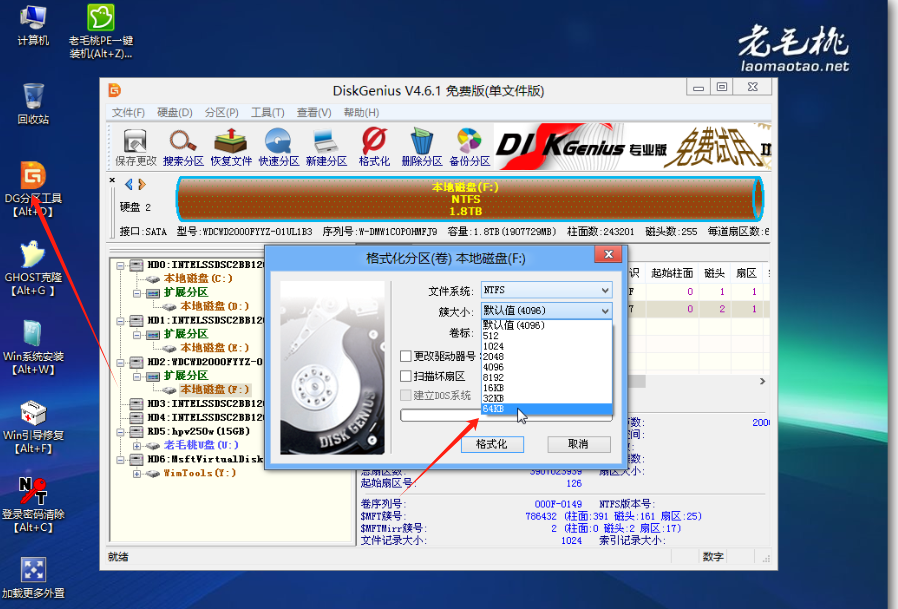898x609 pixels.
Task: Close the format partition dialog
Action: pyautogui.click(x=608, y=254)
